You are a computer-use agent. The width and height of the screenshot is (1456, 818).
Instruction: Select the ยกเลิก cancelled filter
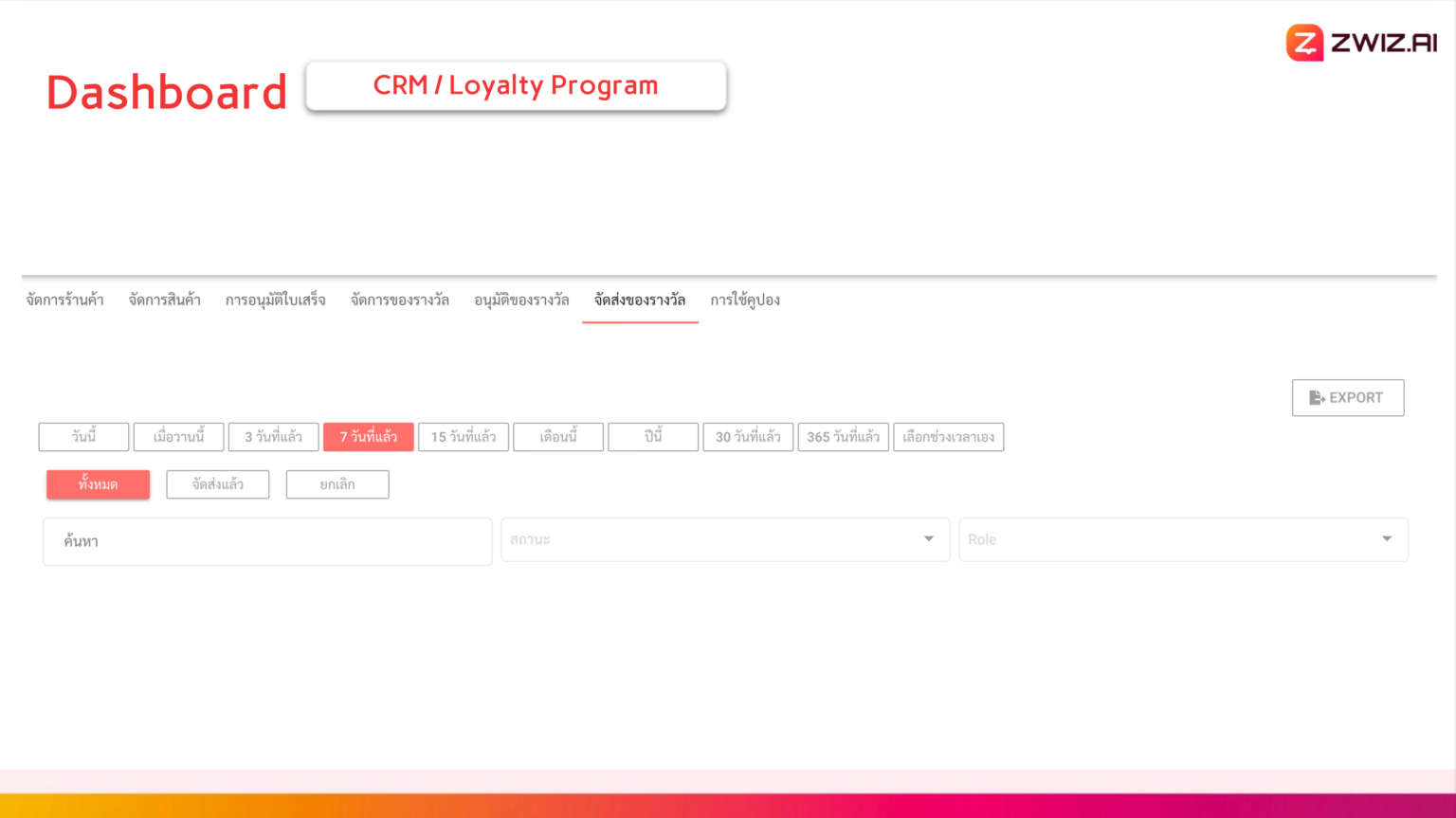pyautogui.click(x=337, y=483)
